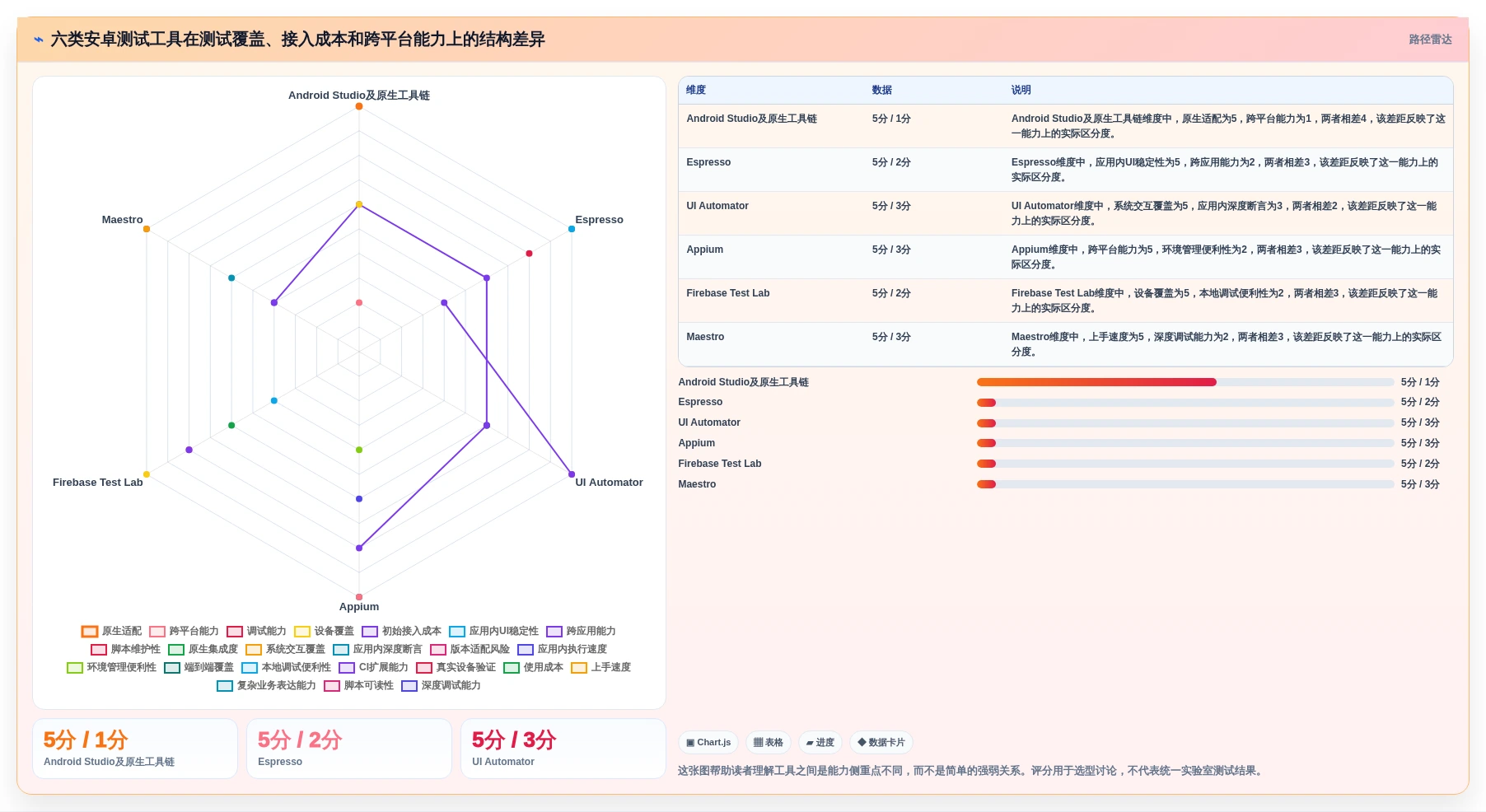Click the Appium progress bar

(x=1185, y=443)
